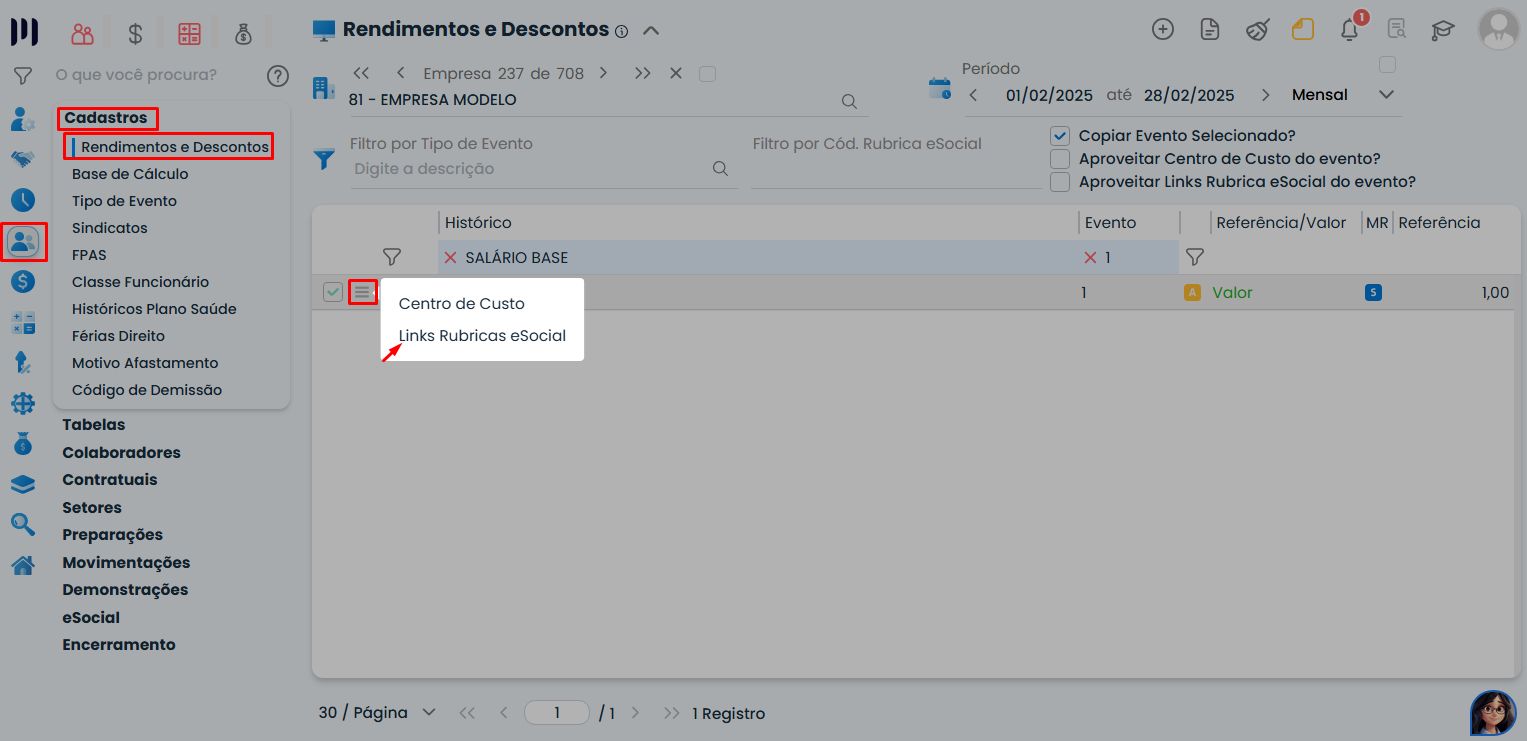Toggle the checkbox above Mensal dropdown

point(1387,65)
